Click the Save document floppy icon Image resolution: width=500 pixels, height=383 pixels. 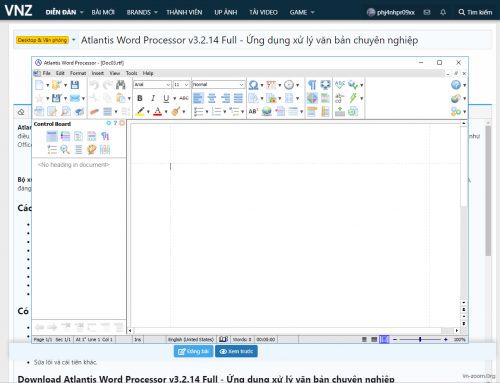coord(75,85)
